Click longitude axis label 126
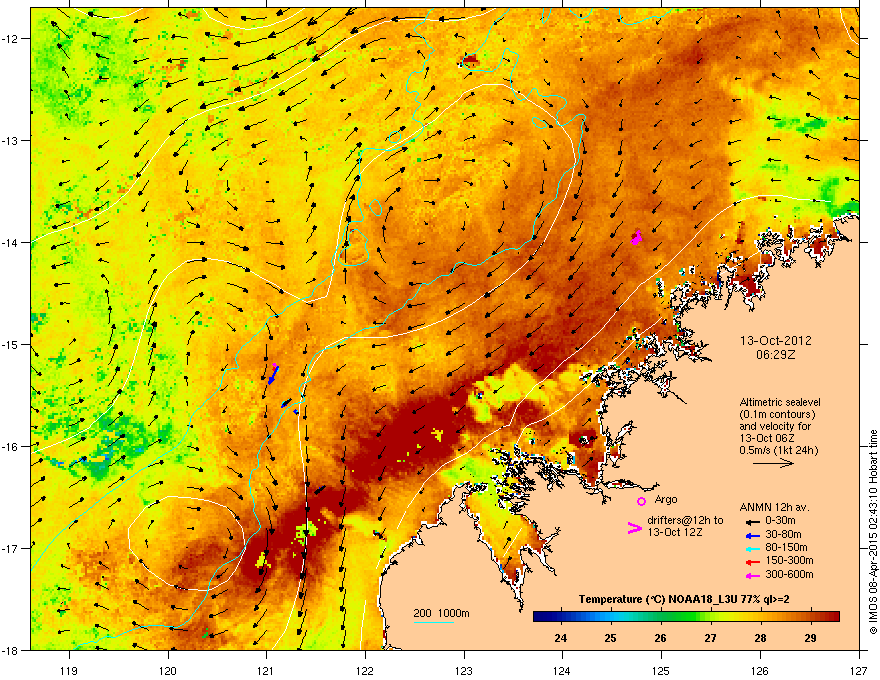 tap(760, 670)
